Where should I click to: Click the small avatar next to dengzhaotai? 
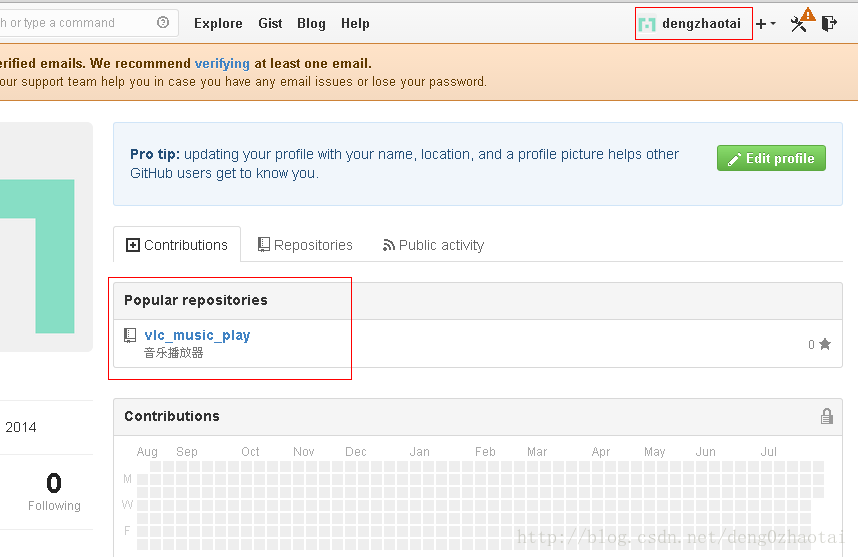pos(647,25)
